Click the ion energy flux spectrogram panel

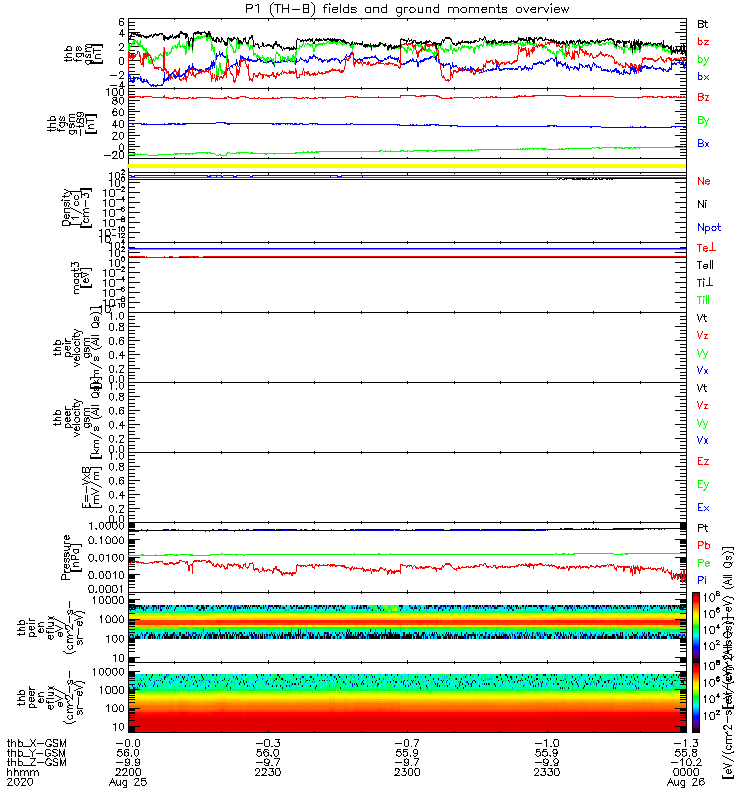(407, 628)
